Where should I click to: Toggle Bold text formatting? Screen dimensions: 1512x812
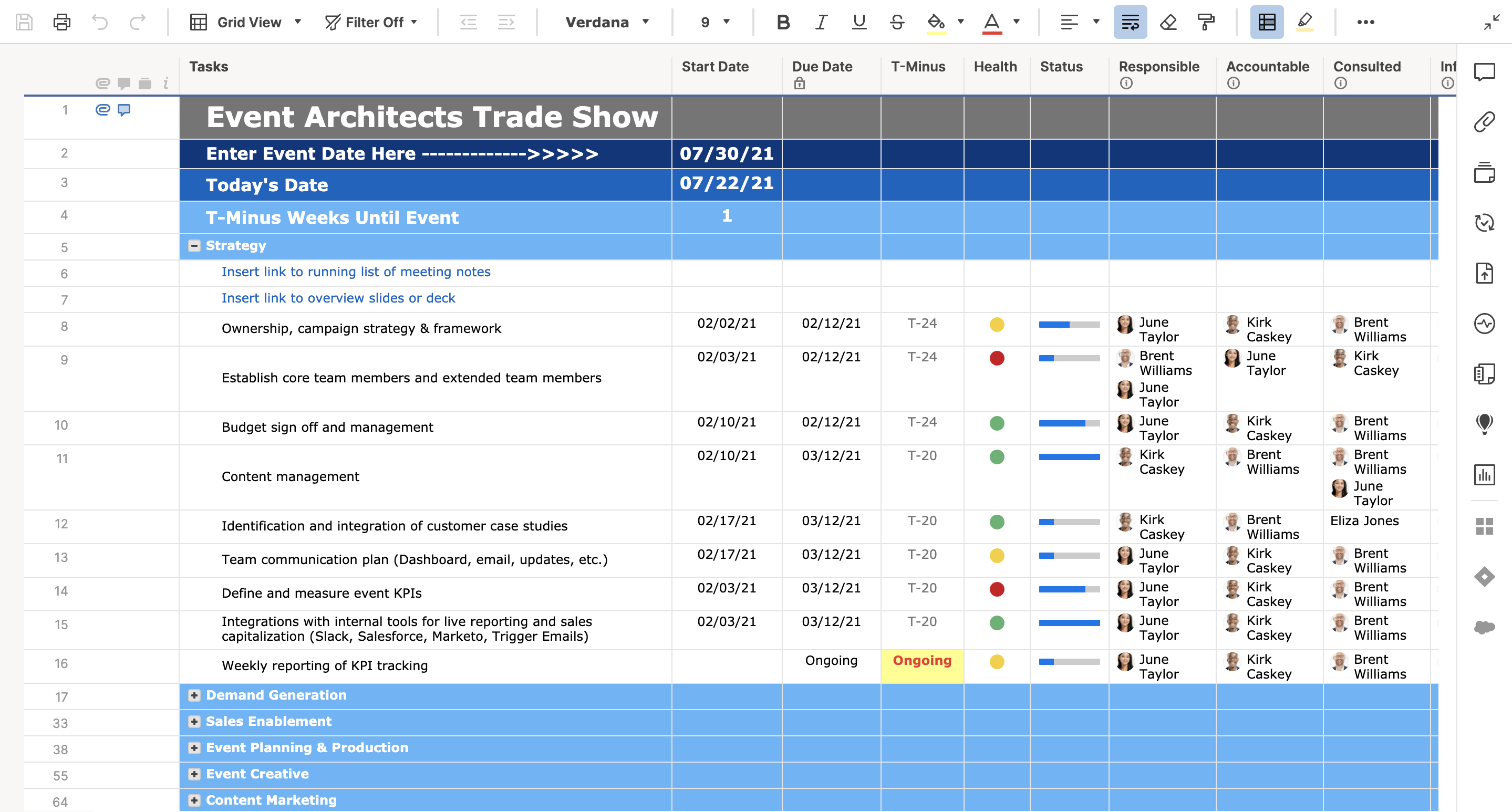782,22
